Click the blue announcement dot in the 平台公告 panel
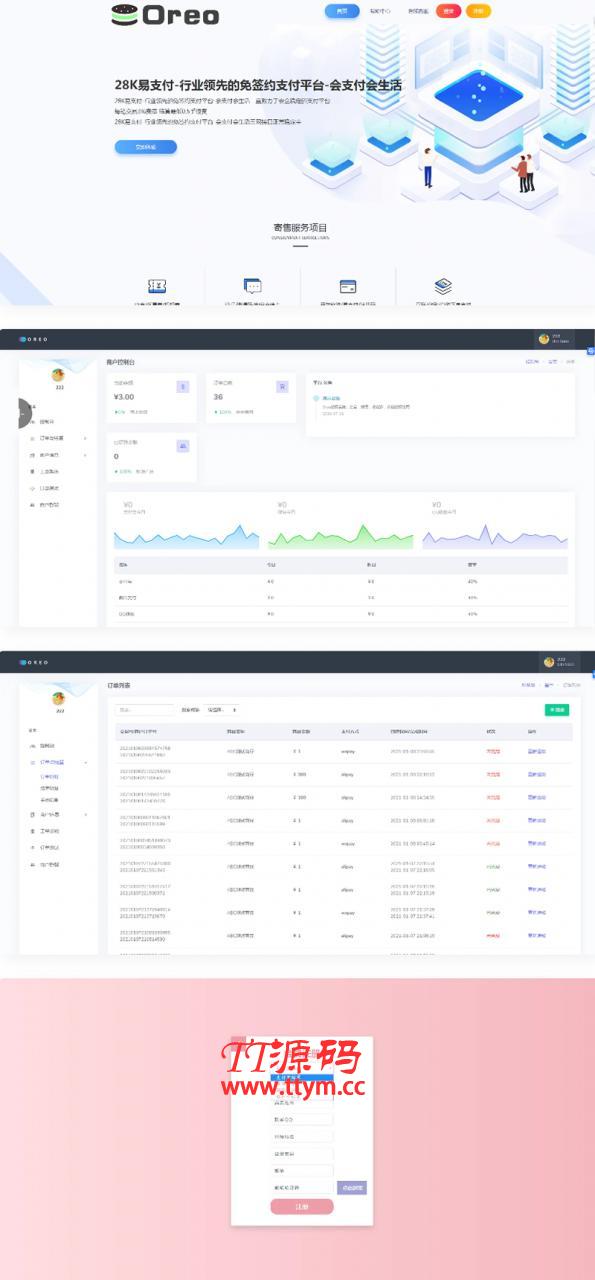Viewport: 595px width, 1280px height. 315,397
